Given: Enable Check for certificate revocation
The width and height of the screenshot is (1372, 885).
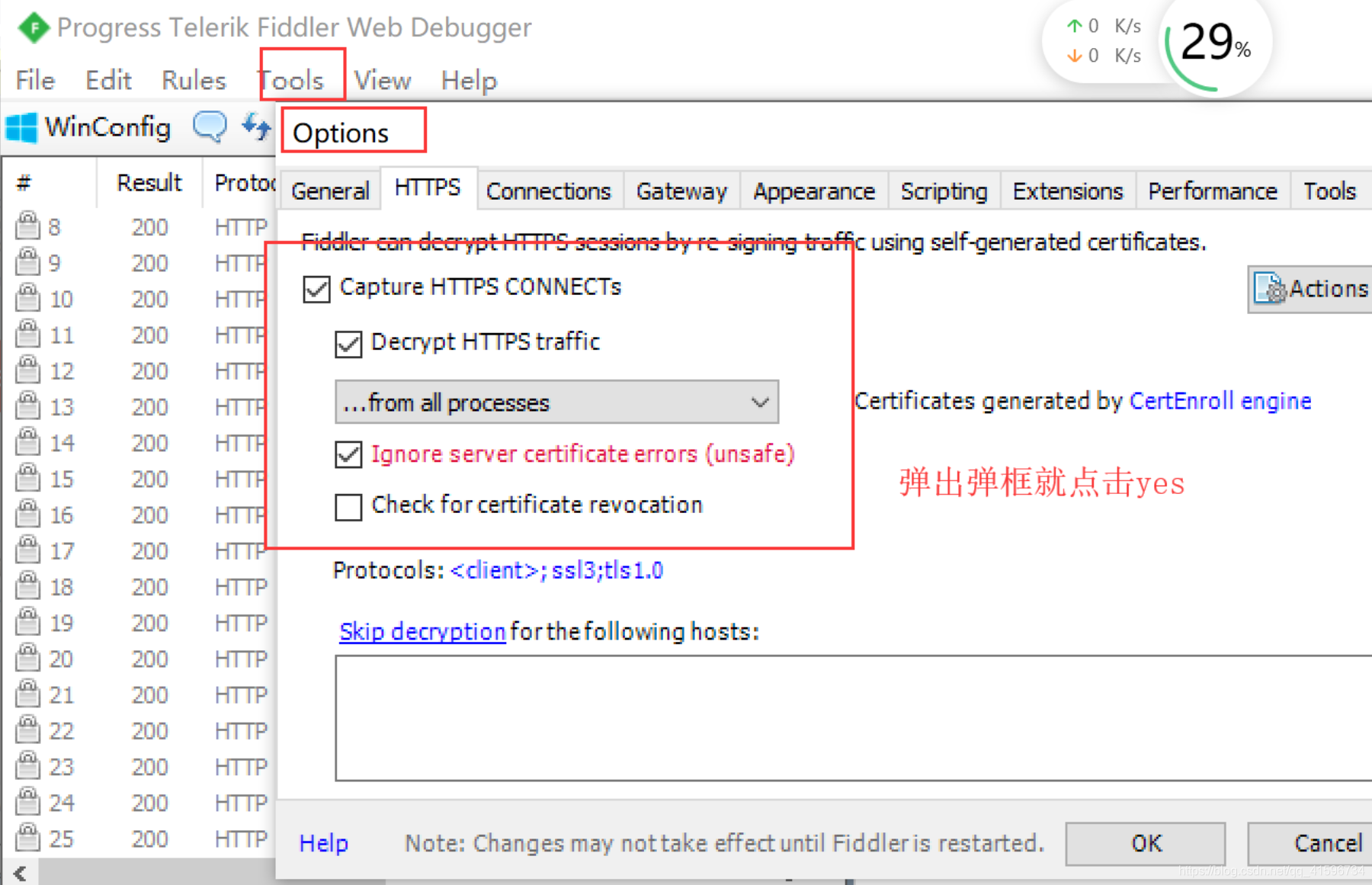Looking at the screenshot, I should [348, 506].
